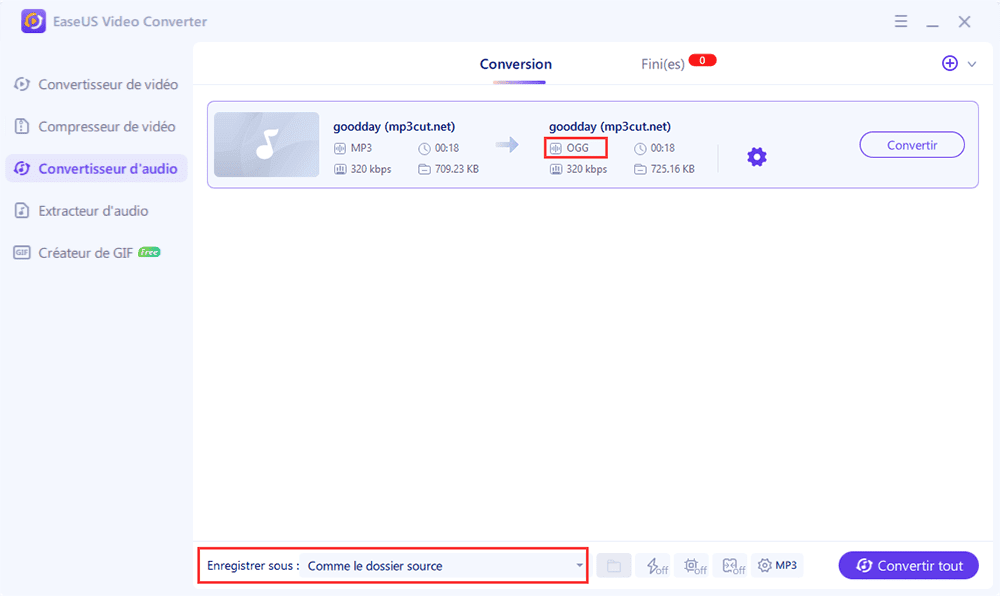The height and width of the screenshot is (596, 1000).
Task: Open MP3 output format settings
Action: [x=777, y=565]
